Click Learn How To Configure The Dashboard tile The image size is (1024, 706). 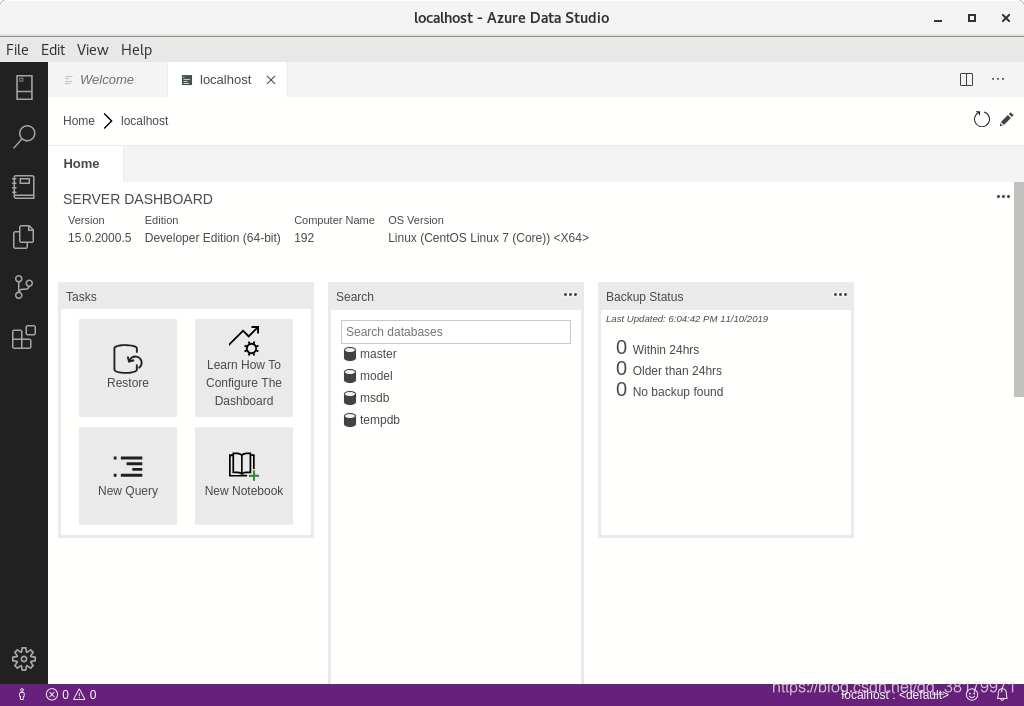click(x=244, y=368)
